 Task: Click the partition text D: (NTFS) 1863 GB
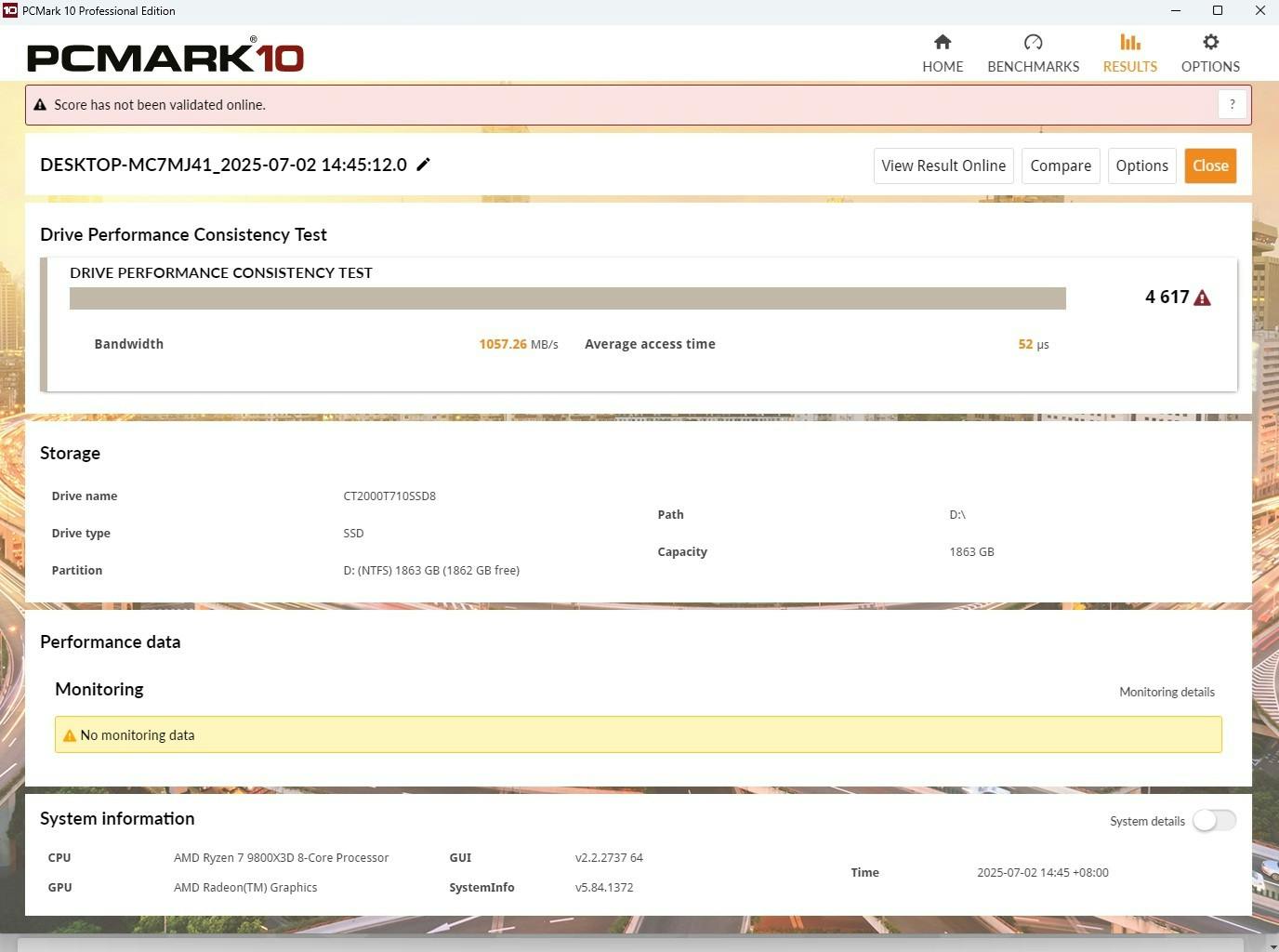(x=431, y=570)
